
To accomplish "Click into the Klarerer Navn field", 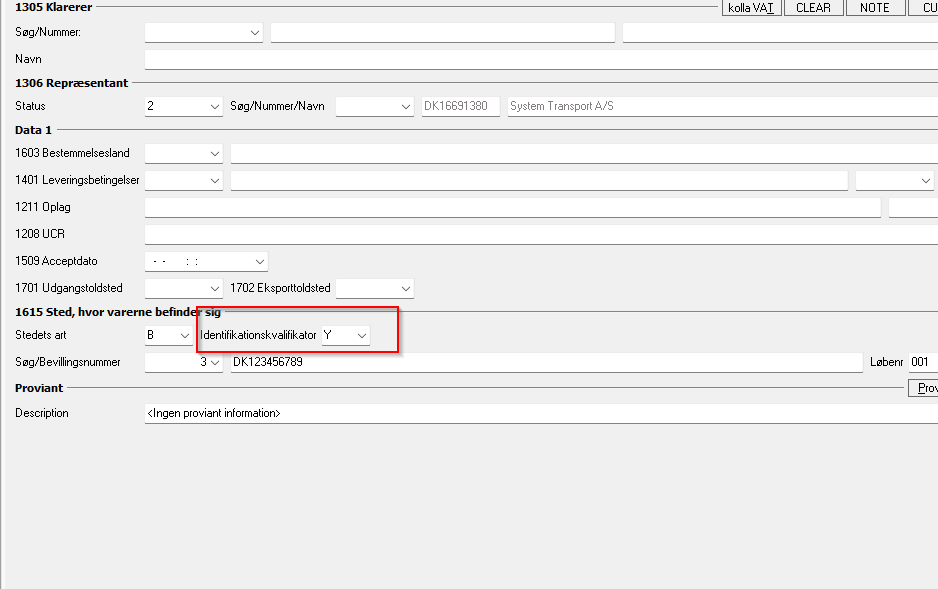I will tap(540, 60).
